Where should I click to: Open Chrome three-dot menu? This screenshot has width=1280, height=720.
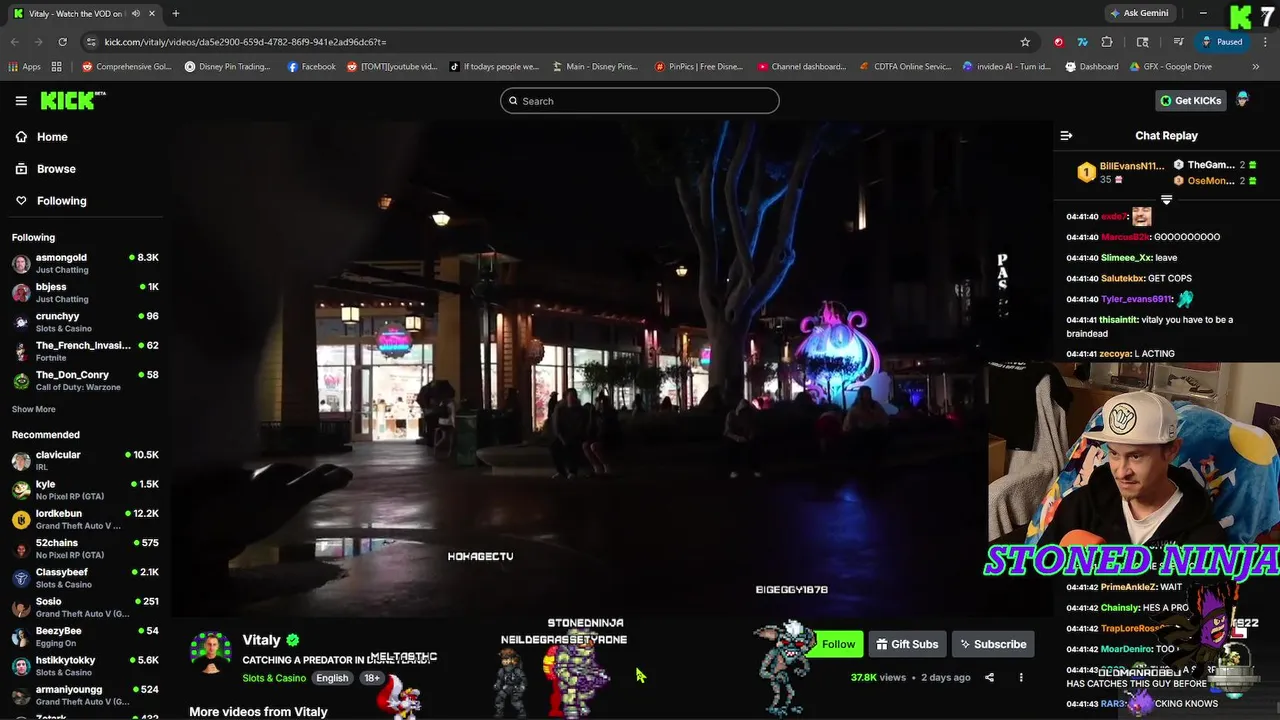[x=1265, y=42]
